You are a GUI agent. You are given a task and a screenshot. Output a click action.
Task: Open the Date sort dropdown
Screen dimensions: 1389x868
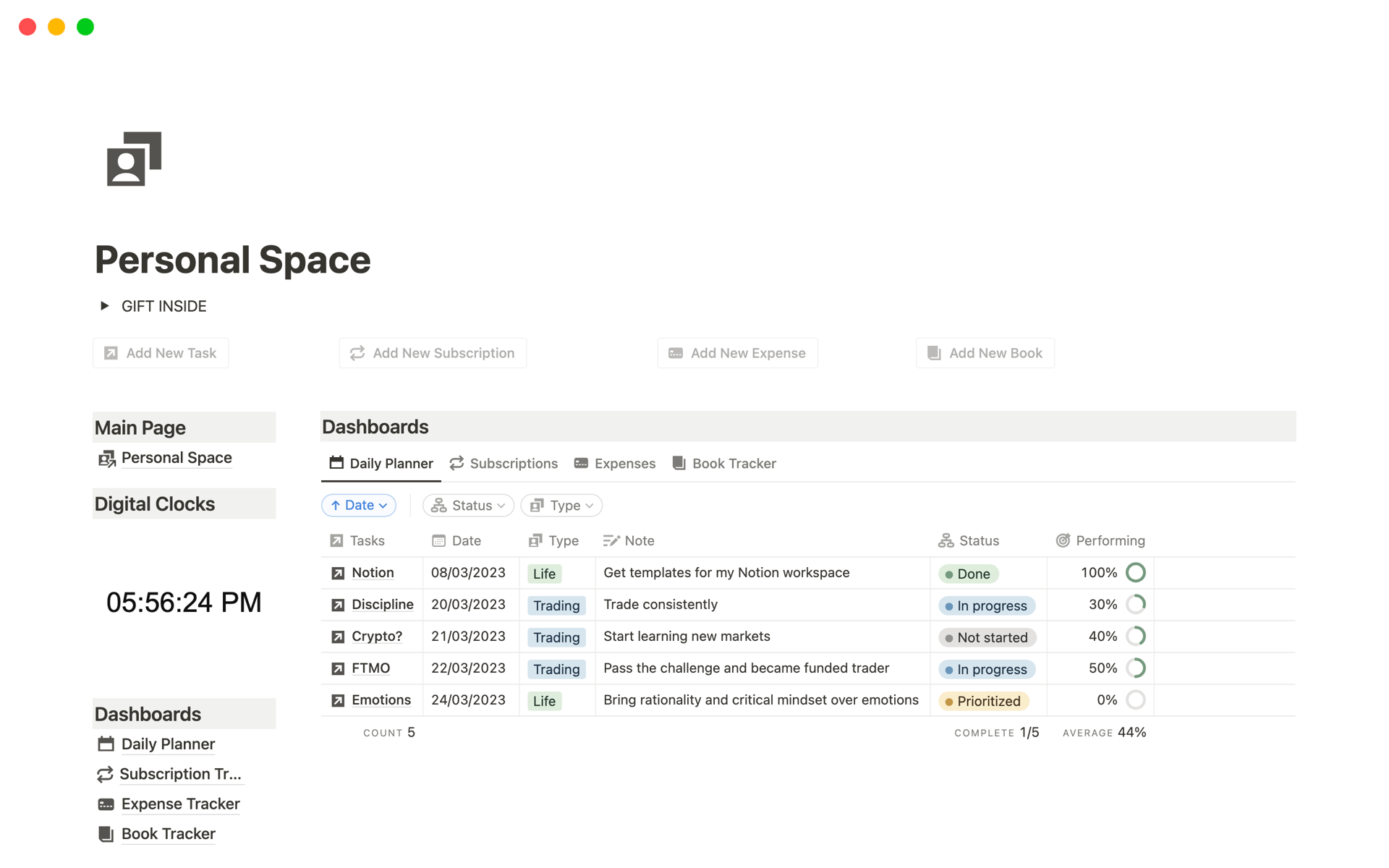click(358, 505)
